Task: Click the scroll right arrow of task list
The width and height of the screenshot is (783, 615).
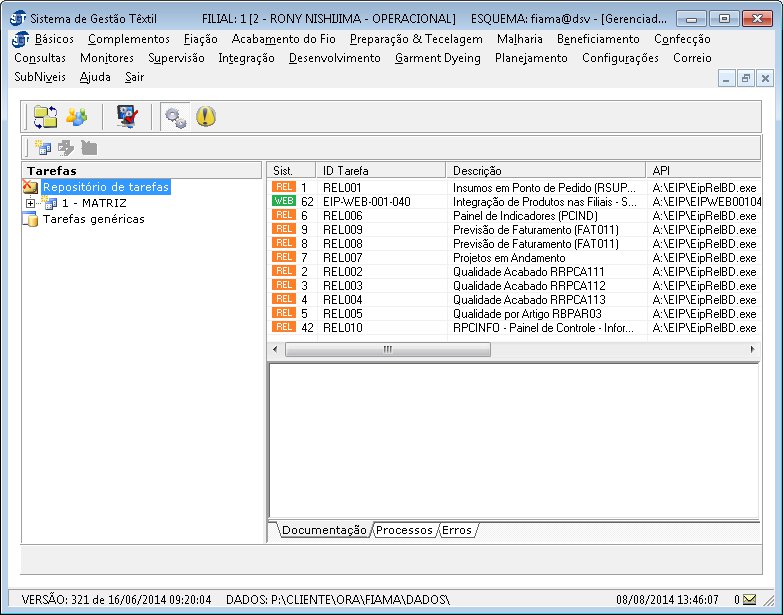Action: pos(752,349)
